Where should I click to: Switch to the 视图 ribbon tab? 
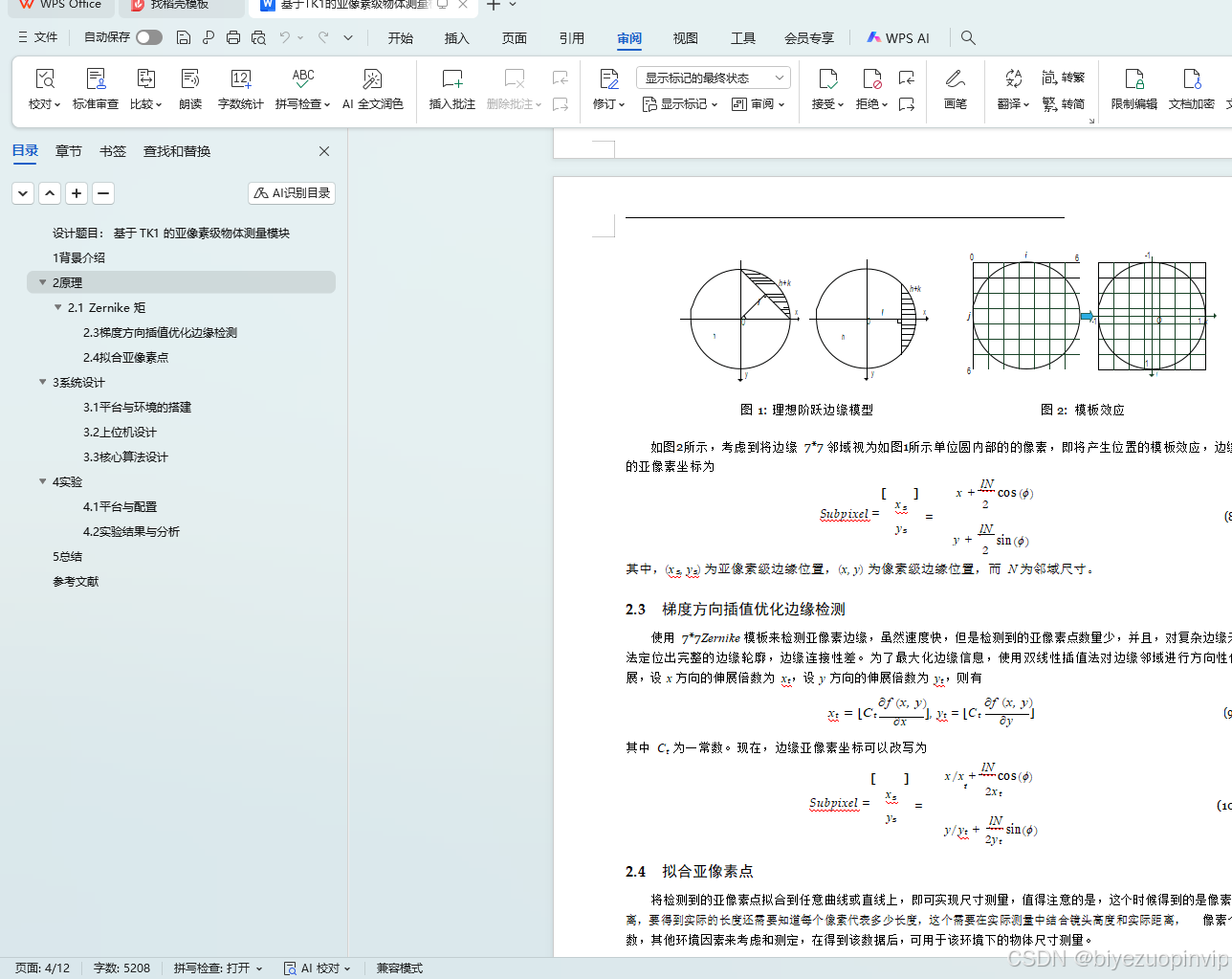pyautogui.click(x=685, y=38)
